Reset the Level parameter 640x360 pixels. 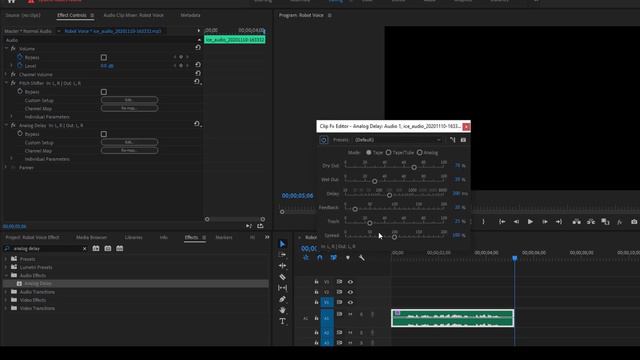point(198,64)
